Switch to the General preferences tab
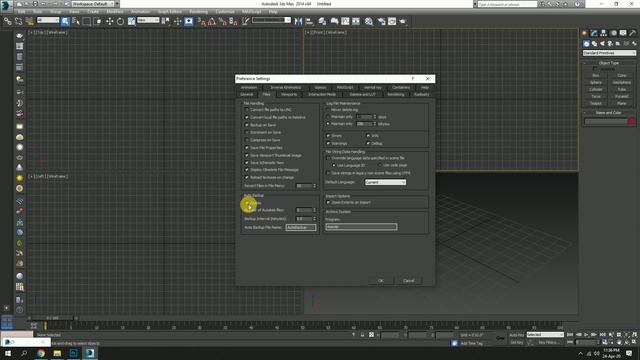 coord(247,95)
